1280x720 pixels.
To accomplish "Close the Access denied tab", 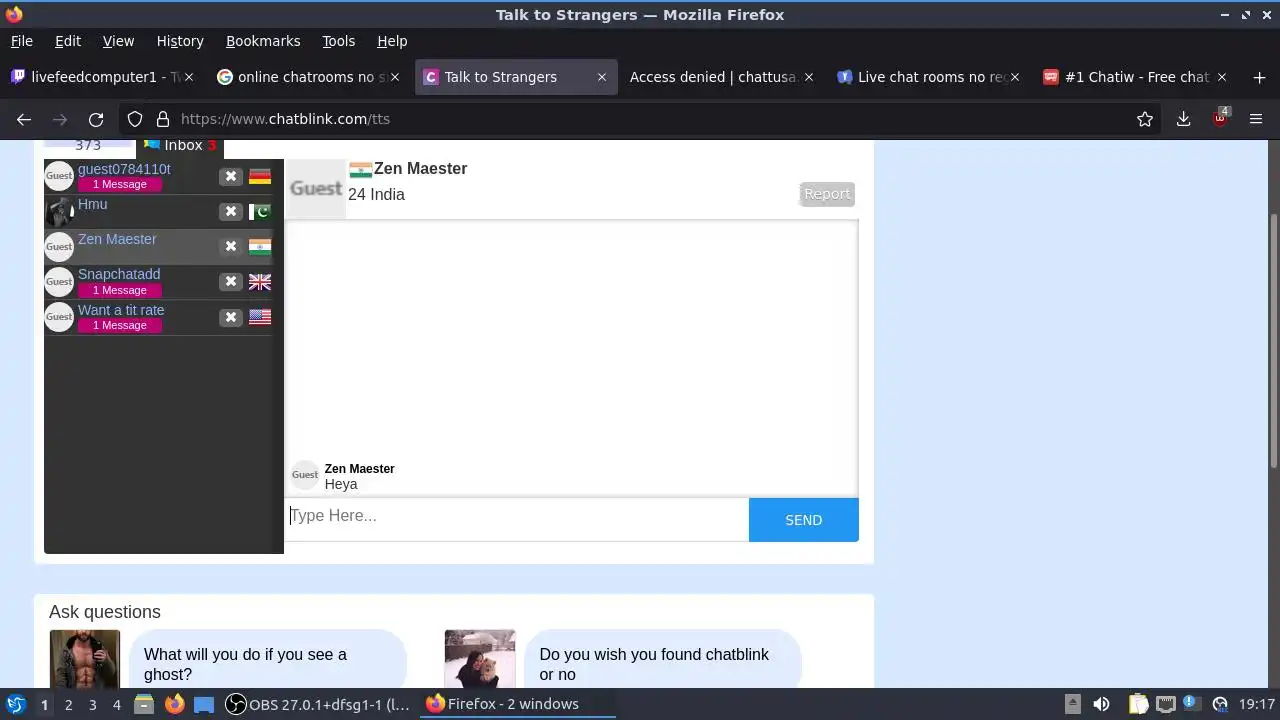I will coord(808,77).
